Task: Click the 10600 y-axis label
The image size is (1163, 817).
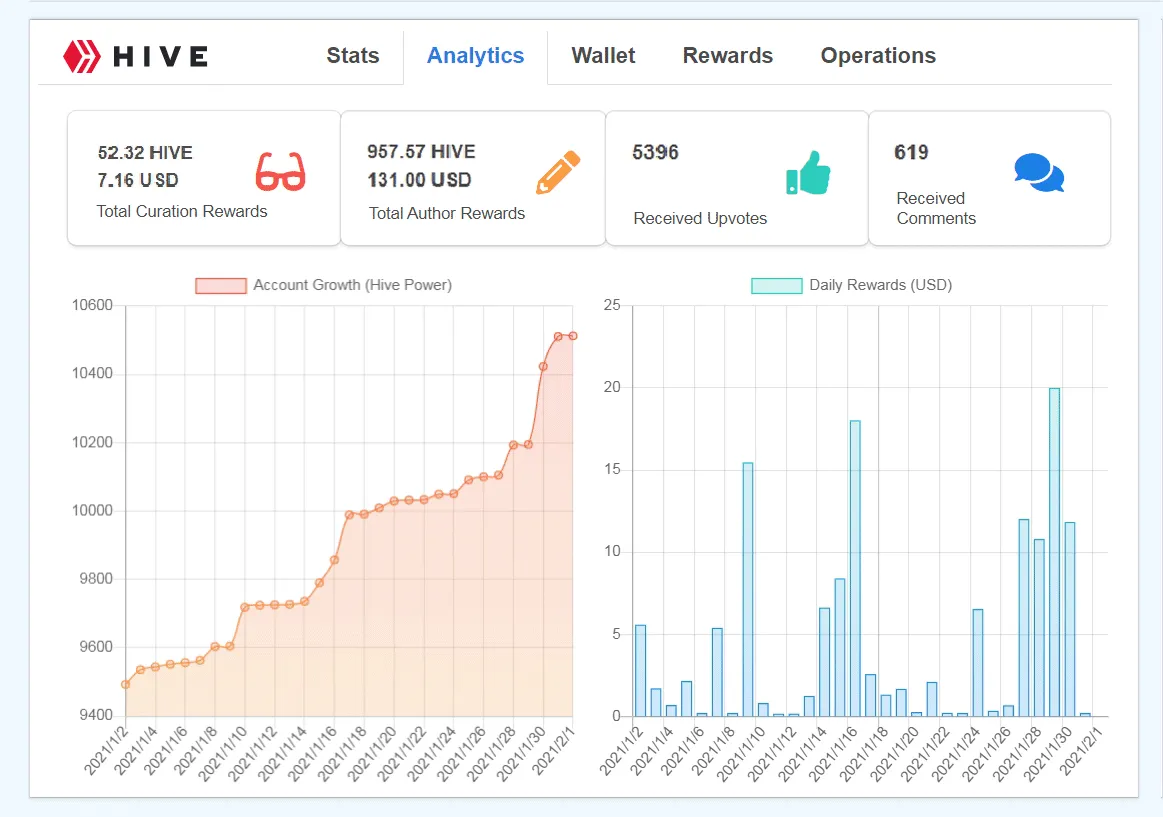Action: point(93,305)
